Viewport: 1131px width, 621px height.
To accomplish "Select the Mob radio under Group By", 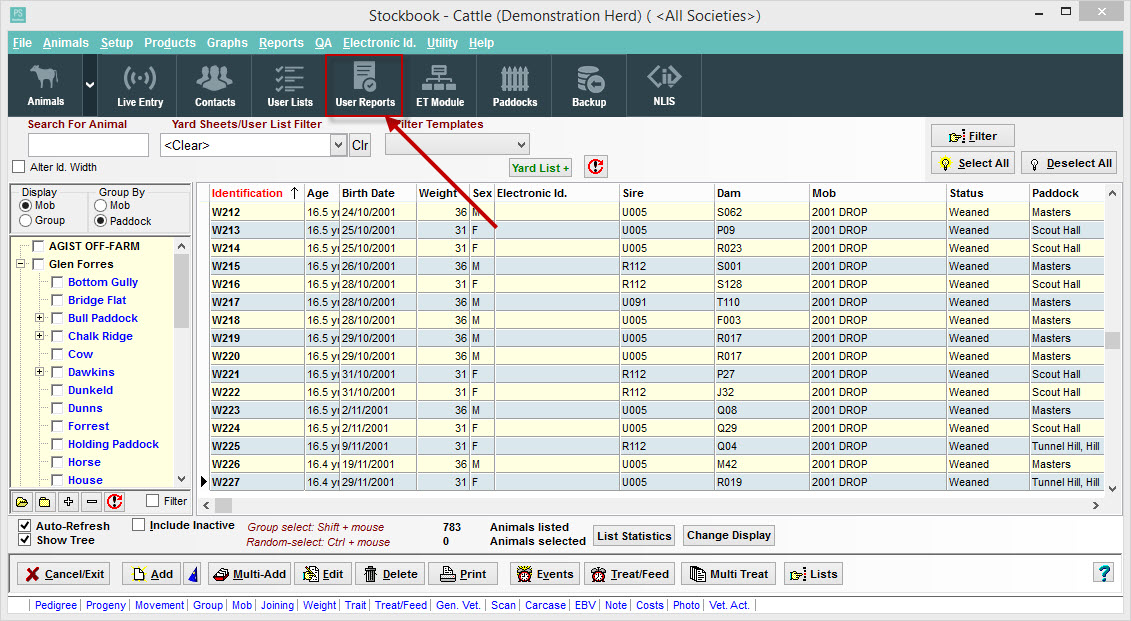I will point(100,206).
